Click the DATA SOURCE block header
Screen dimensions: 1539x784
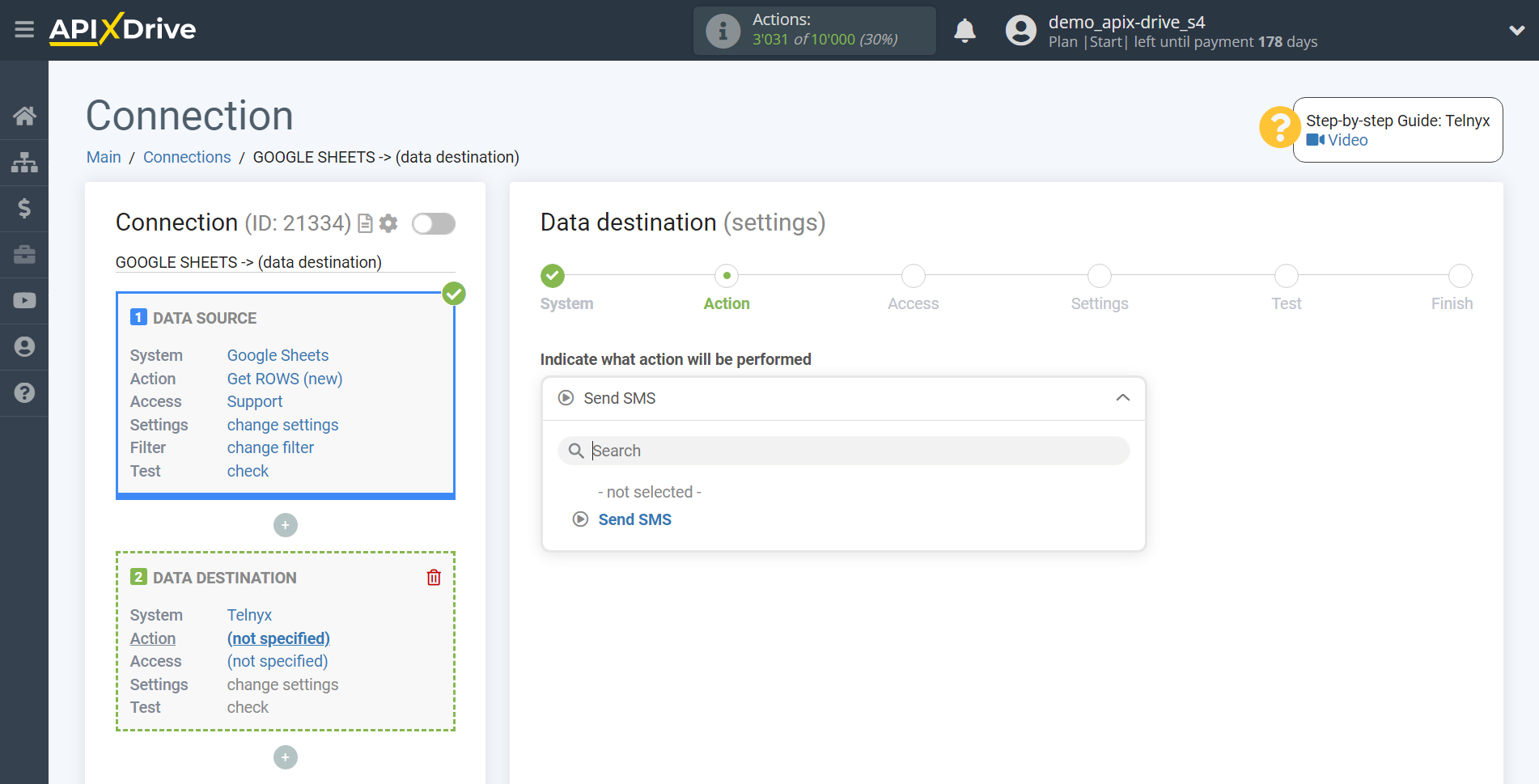[205, 318]
